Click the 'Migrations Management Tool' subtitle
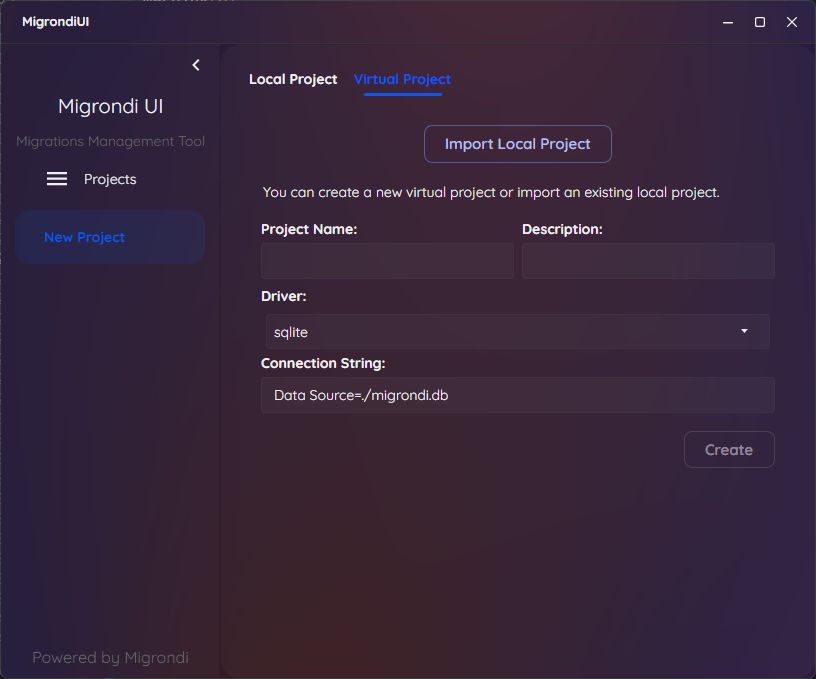The height and width of the screenshot is (679, 816). pos(110,142)
